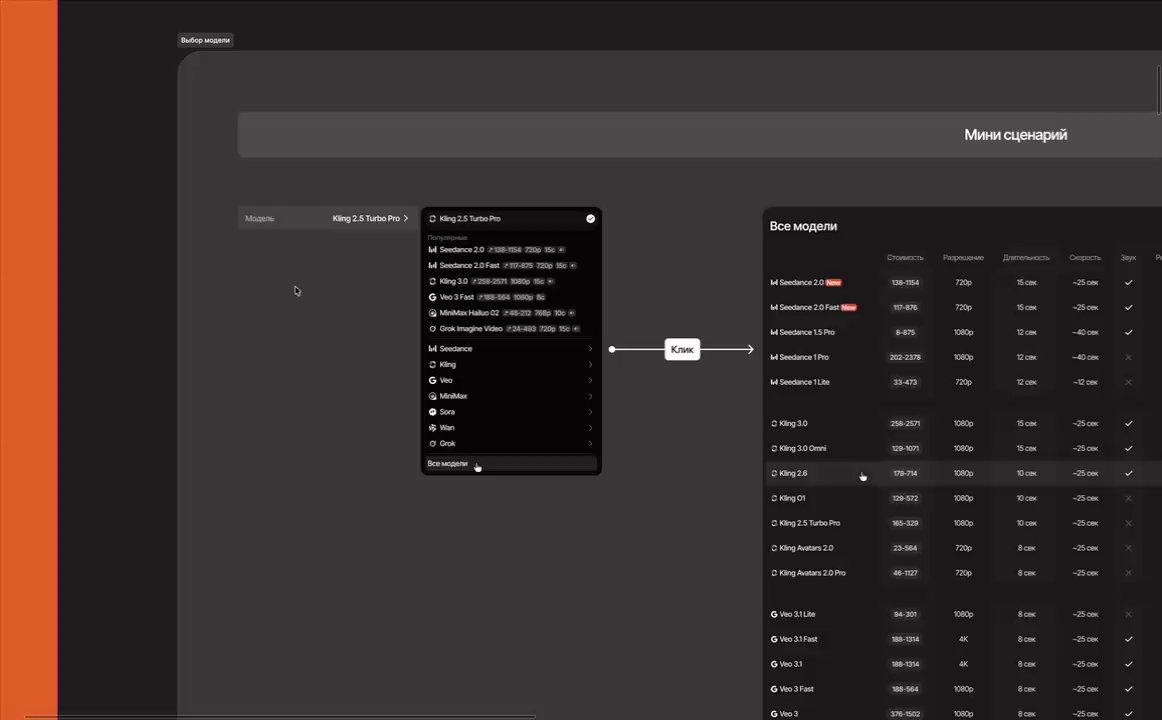This screenshot has height=720, width=1162.
Task: Click the Мини сценарий title banner
Action: pyautogui.click(x=700, y=135)
